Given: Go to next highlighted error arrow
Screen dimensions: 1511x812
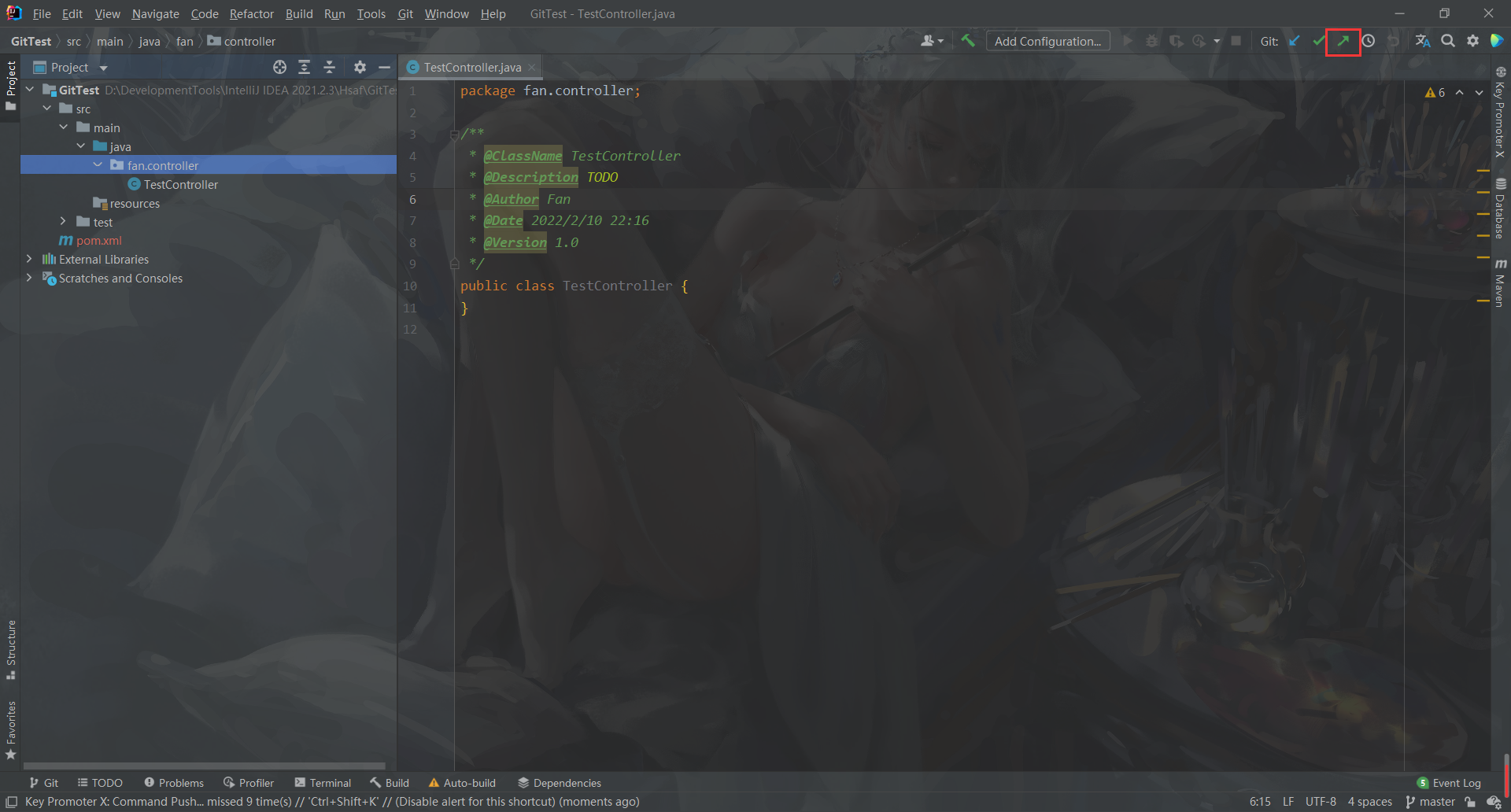Looking at the screenshot, I should click(x=1480, y=93).
